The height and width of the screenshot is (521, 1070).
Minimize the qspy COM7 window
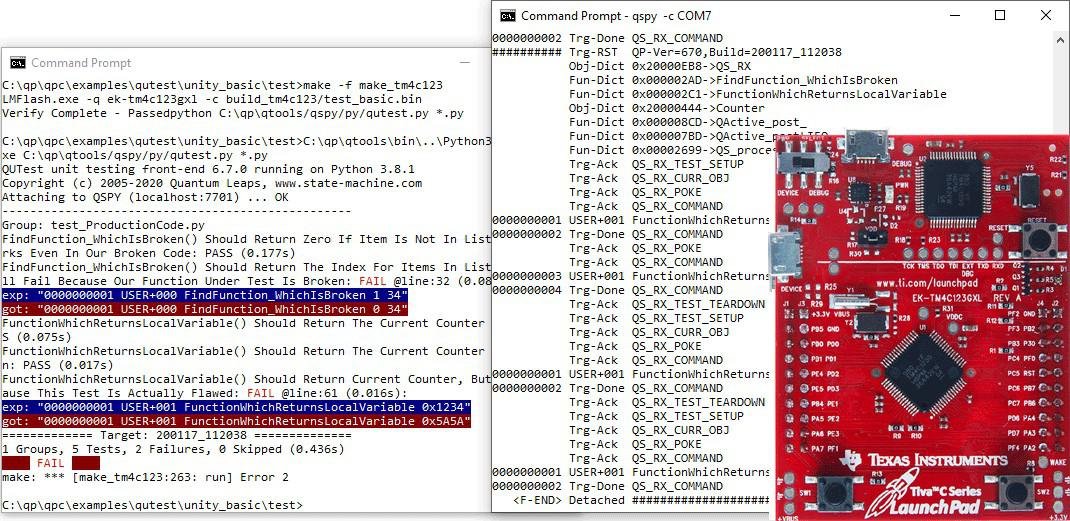[x=954, y=15]
